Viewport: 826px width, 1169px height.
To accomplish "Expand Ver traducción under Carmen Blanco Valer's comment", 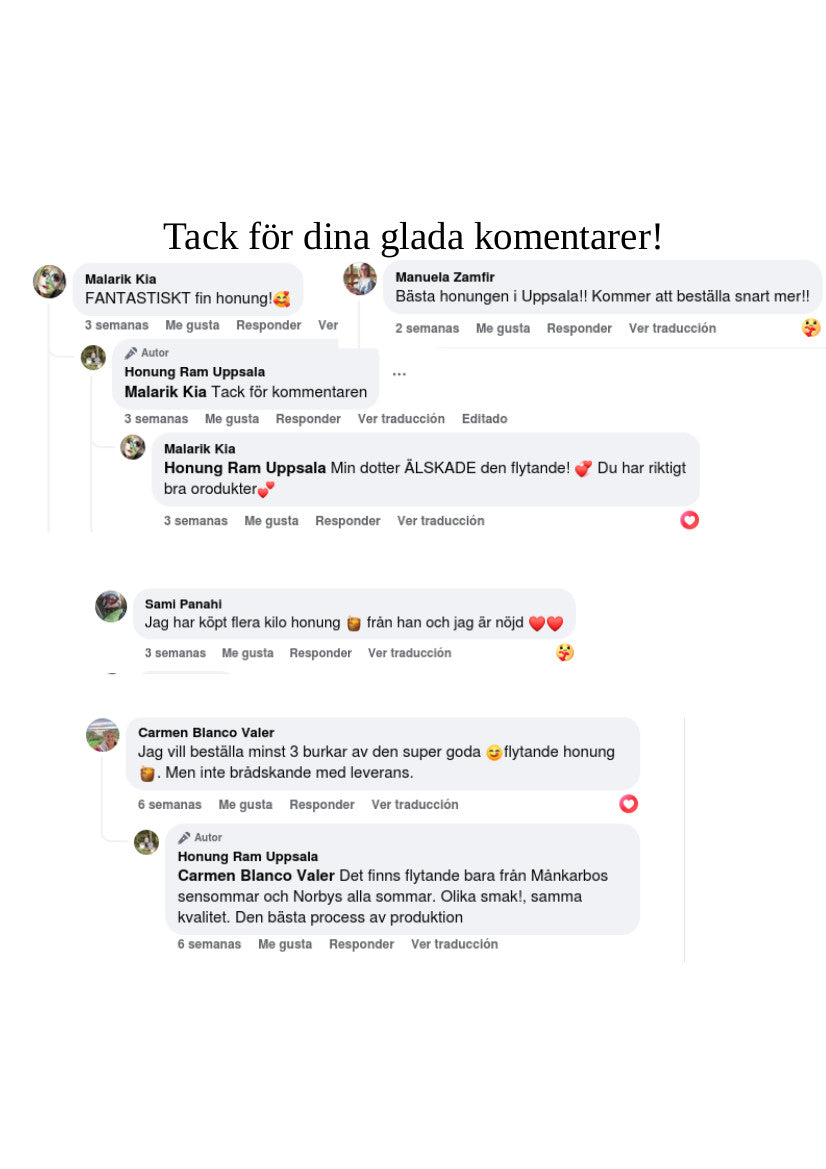I will point(415,804).
